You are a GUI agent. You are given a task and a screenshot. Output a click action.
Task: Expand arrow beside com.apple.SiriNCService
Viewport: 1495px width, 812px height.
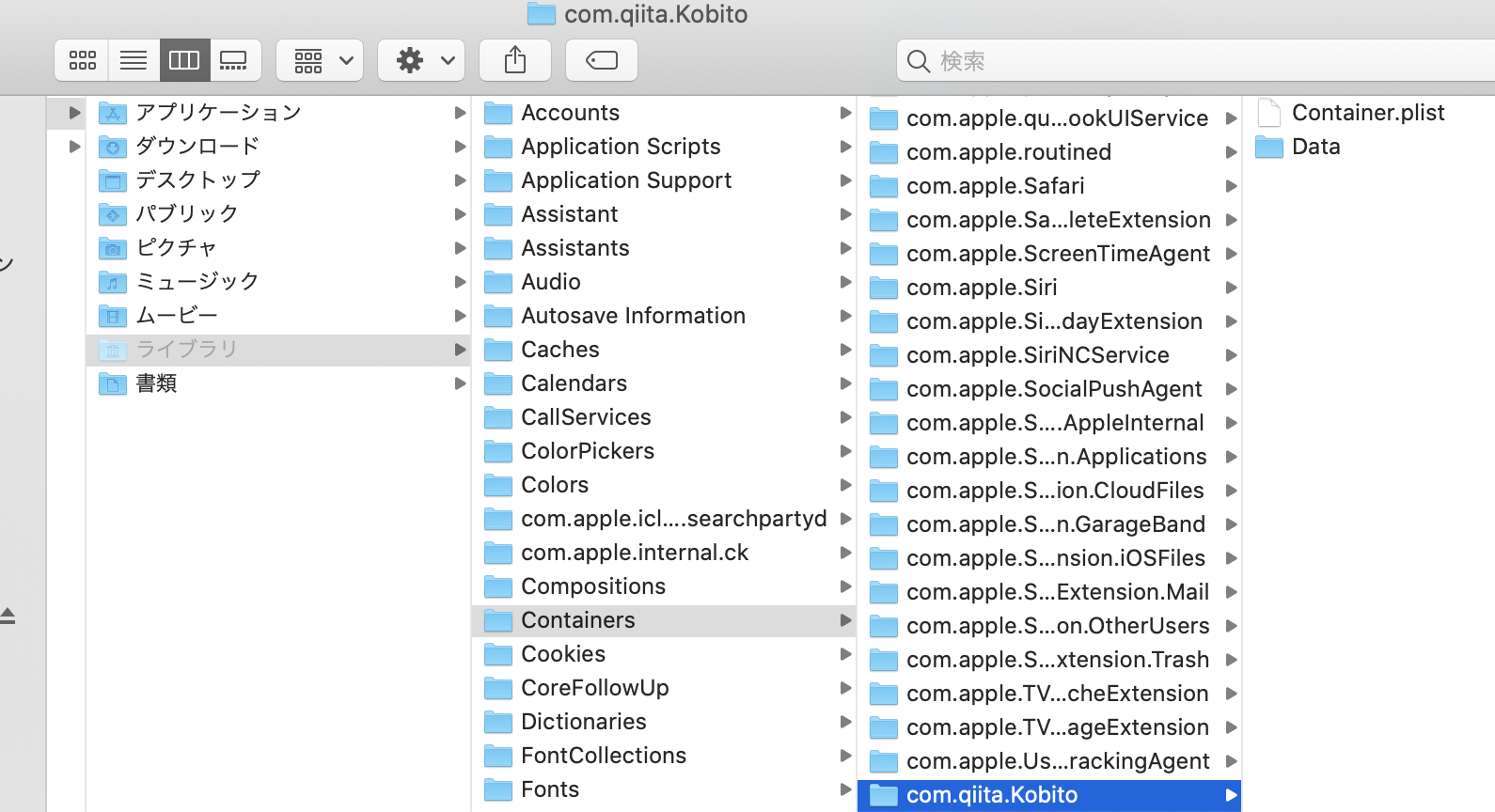pos(1231,355)
